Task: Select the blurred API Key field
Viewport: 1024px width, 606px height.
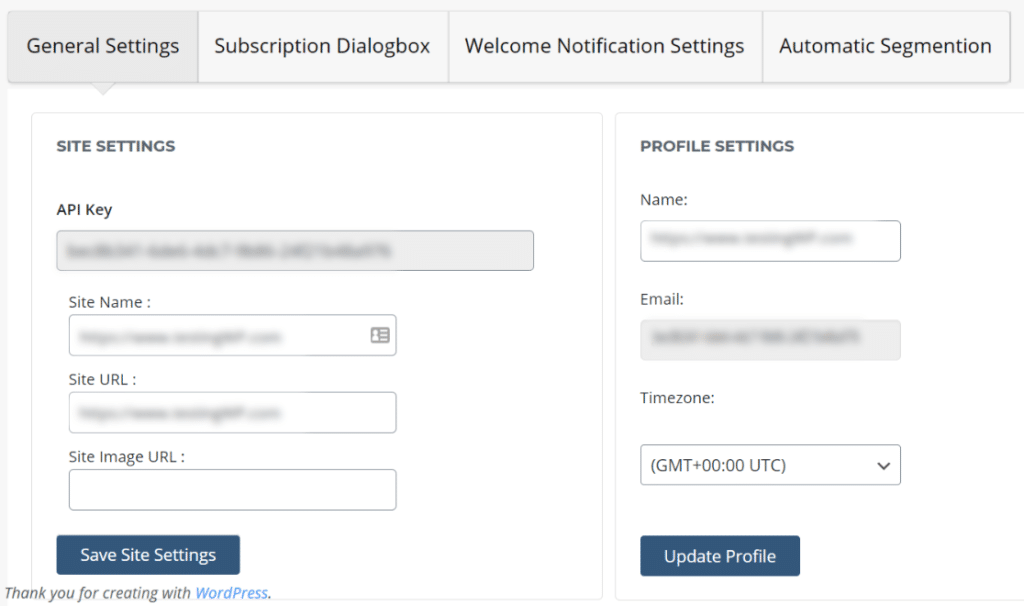Action: point(295,250)
